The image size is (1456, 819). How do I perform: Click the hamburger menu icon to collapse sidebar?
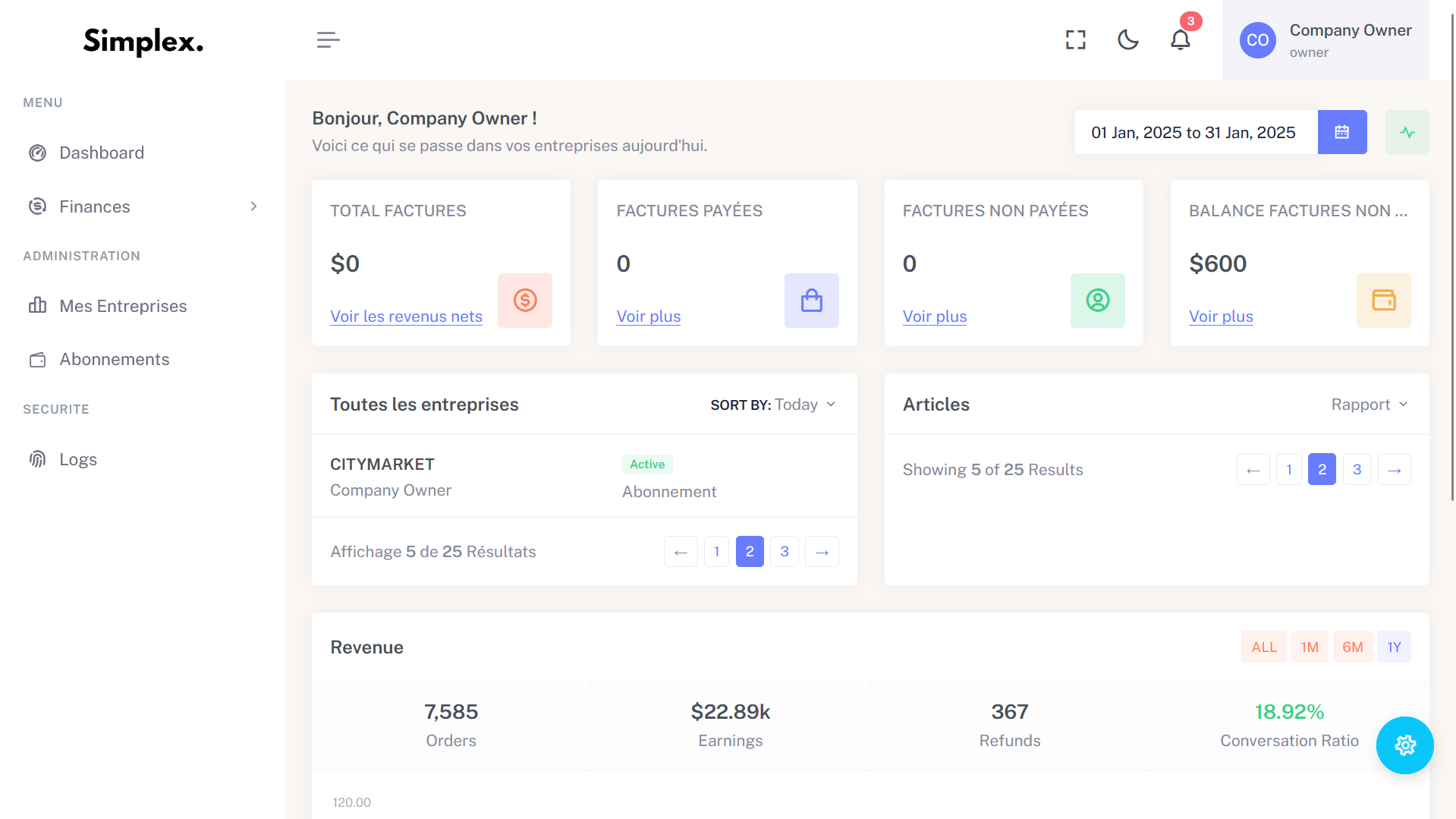328,40
